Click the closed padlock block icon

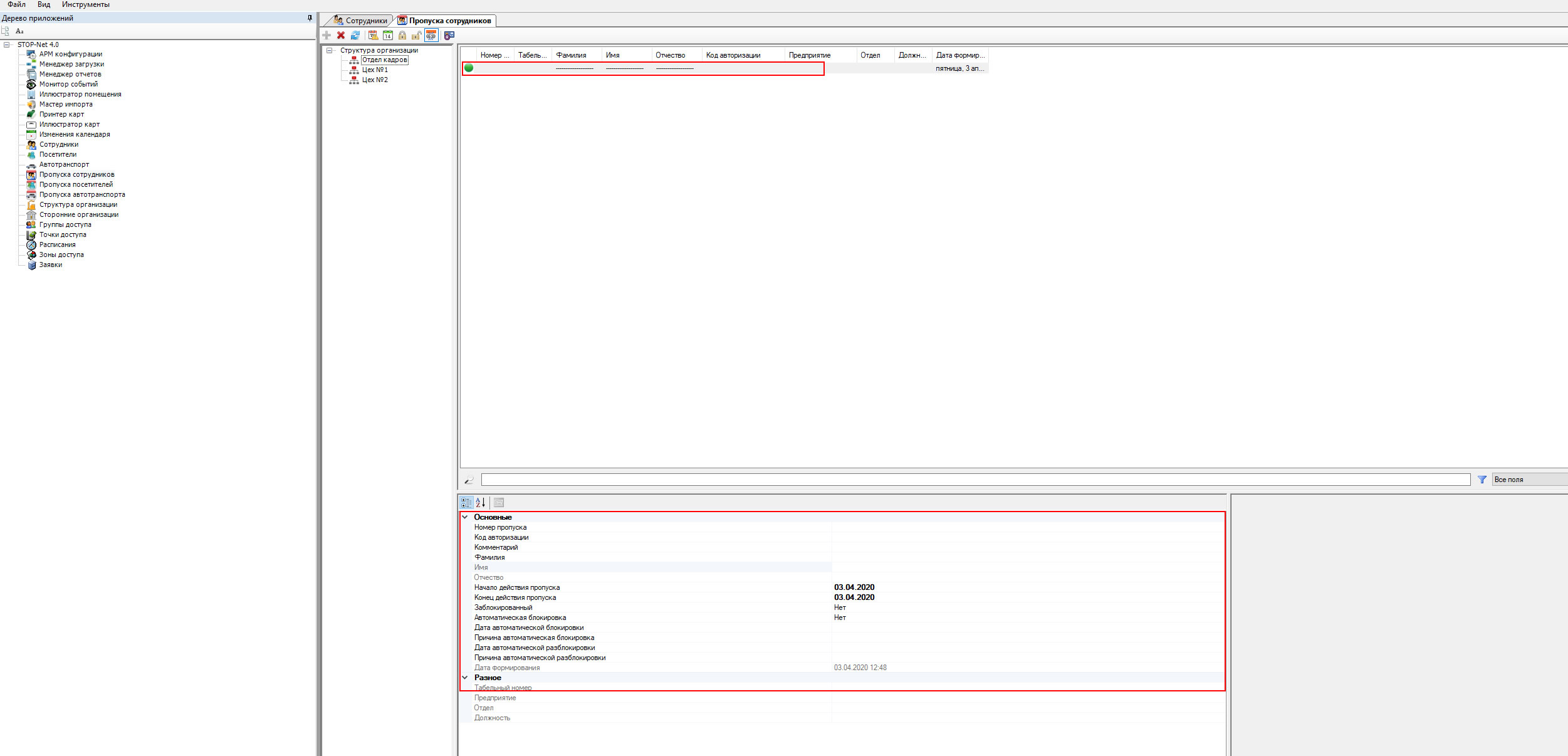point(402,35)
